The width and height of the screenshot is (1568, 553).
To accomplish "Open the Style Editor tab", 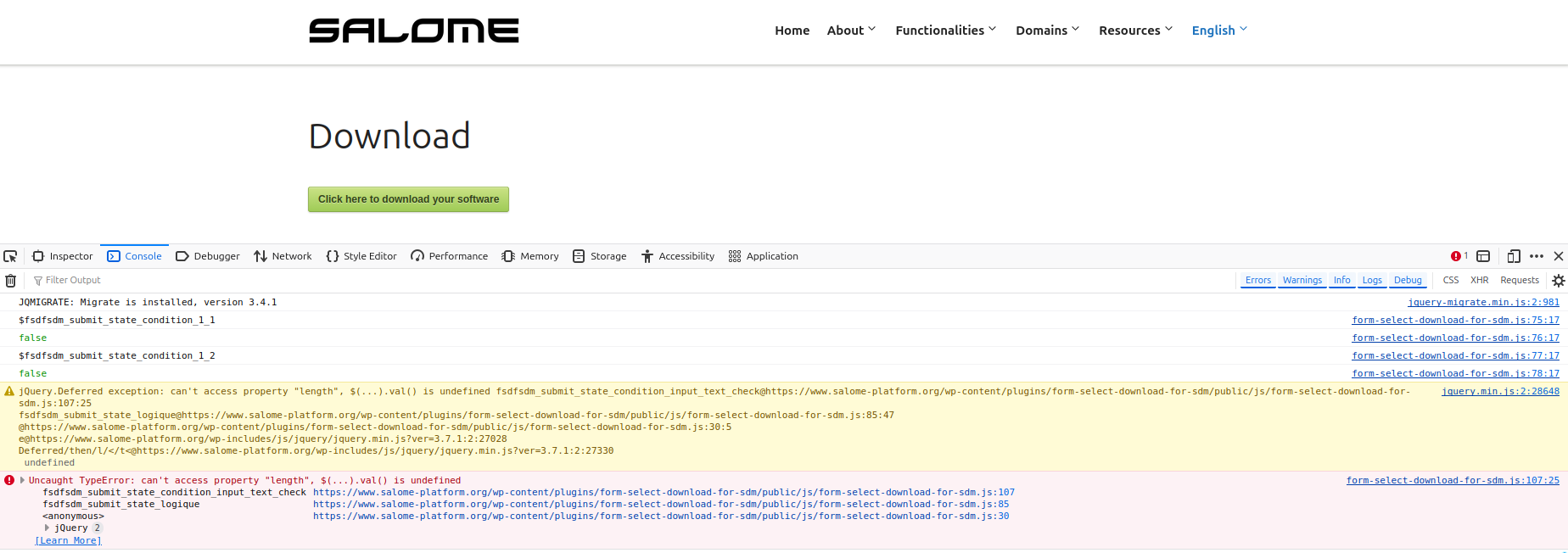I will 361,256.
